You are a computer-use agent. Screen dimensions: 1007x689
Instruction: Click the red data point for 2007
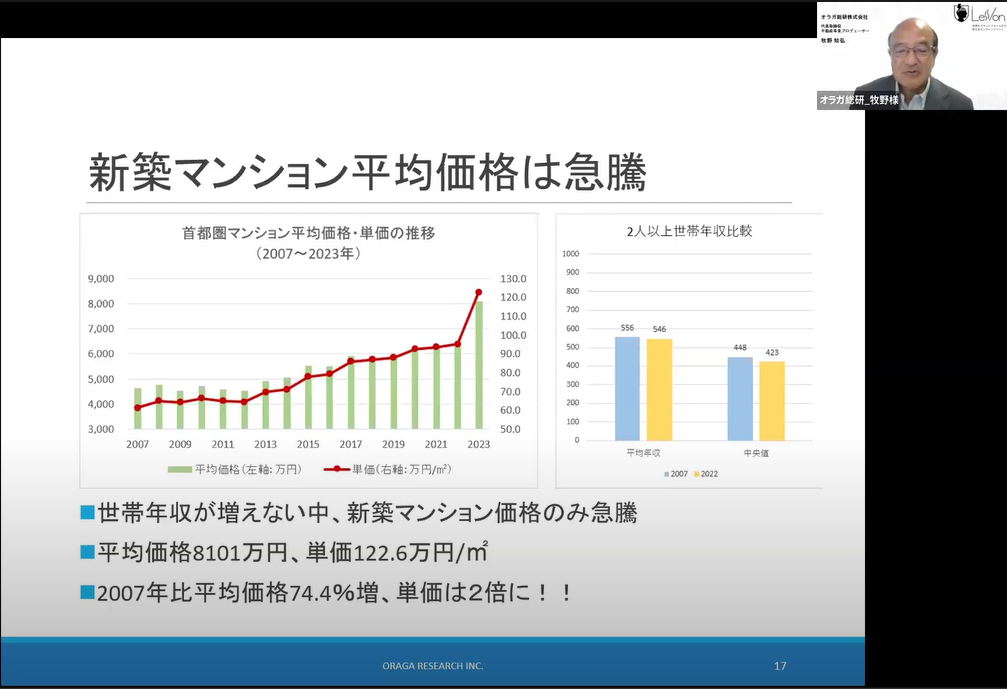[x=138, y=408]
